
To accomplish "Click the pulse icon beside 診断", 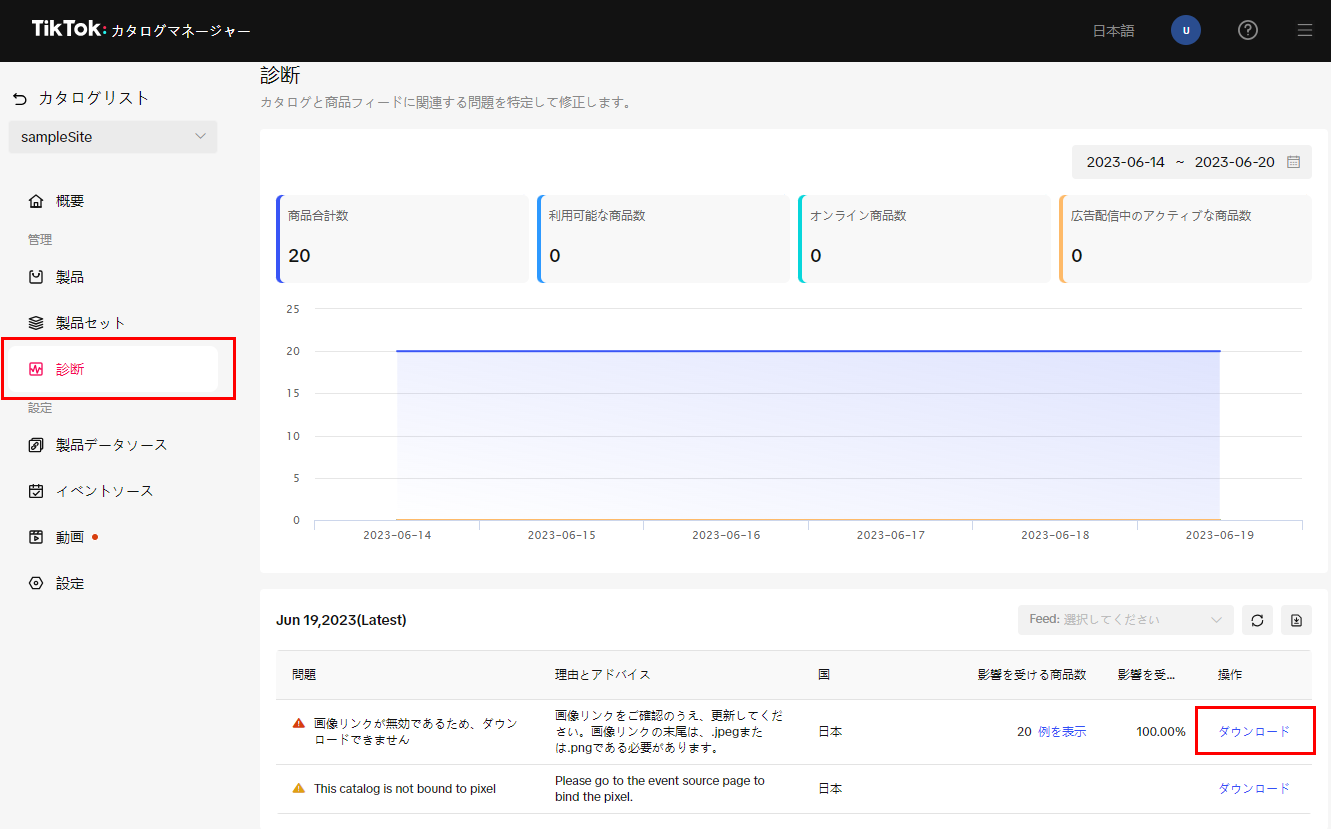I will pos(36,369).
